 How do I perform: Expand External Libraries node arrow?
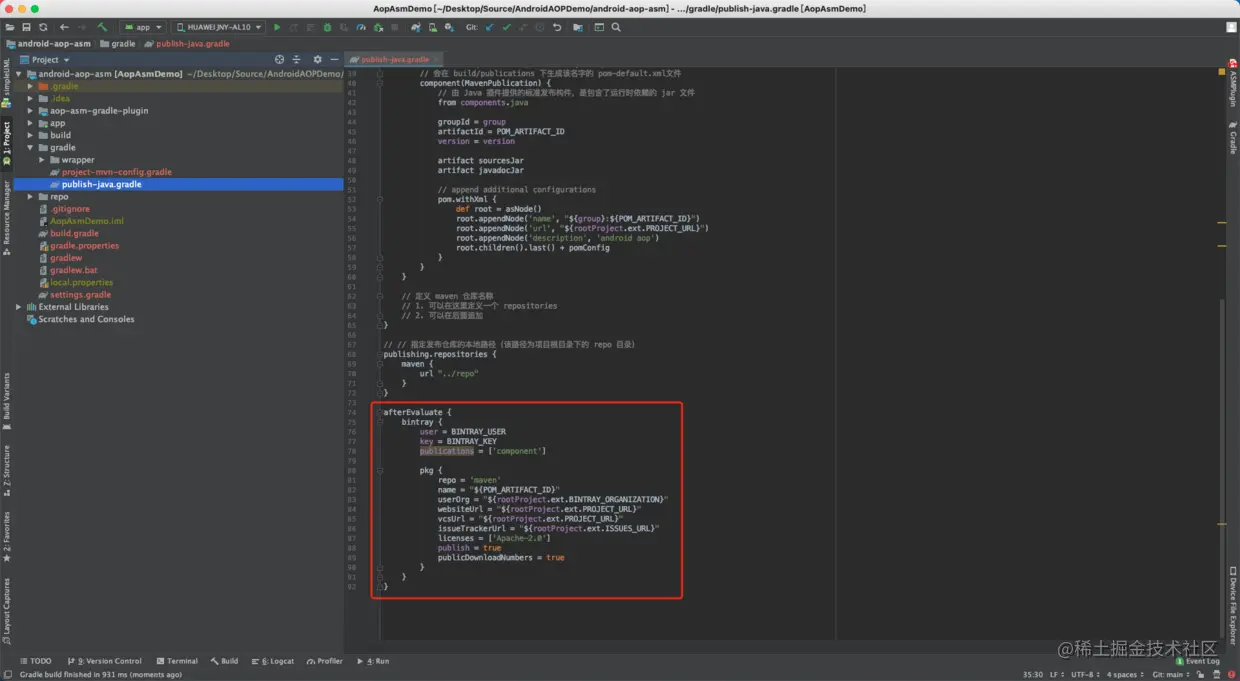point(18,307)
